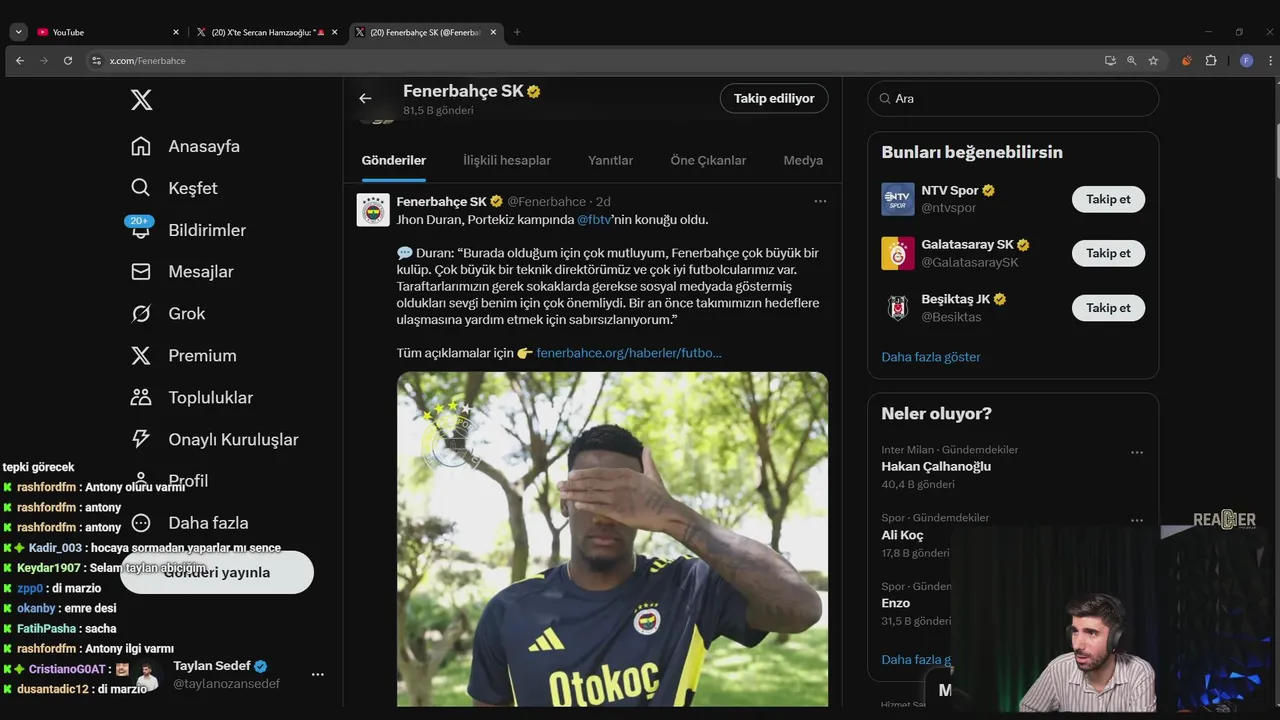Open Daha fazla circle menu
Viewport: 1280px width, 720px height.
coord(190,523)
